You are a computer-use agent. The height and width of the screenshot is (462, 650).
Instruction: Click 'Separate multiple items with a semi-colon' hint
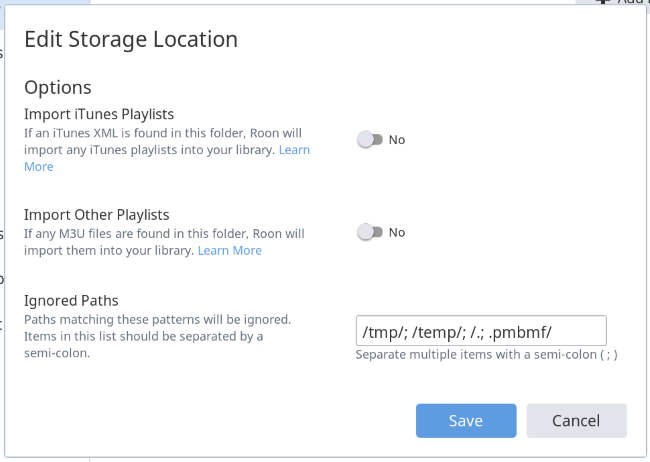click(487, 355)
